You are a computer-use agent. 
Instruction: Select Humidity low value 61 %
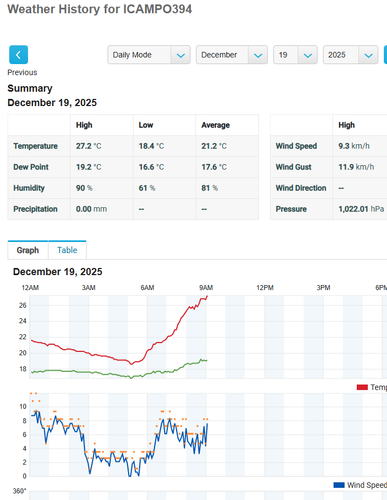(x=147, y=188)
